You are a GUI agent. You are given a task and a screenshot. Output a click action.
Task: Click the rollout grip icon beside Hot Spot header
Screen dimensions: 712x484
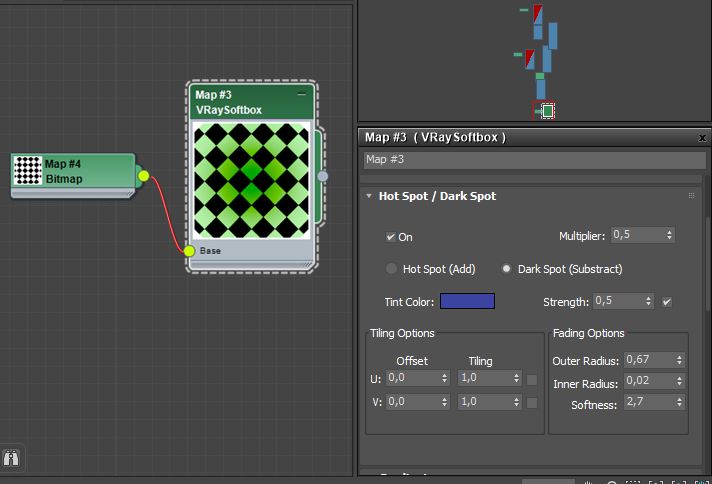[691, 196]
